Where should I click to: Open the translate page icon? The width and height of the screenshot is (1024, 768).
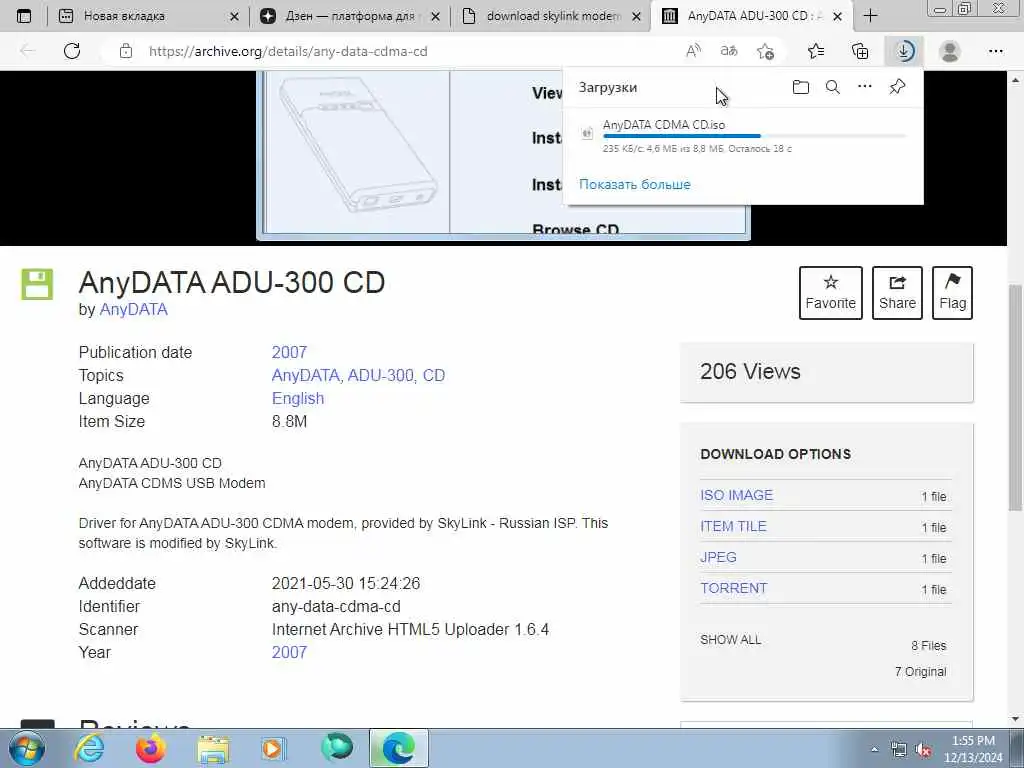tap(729, 51)
